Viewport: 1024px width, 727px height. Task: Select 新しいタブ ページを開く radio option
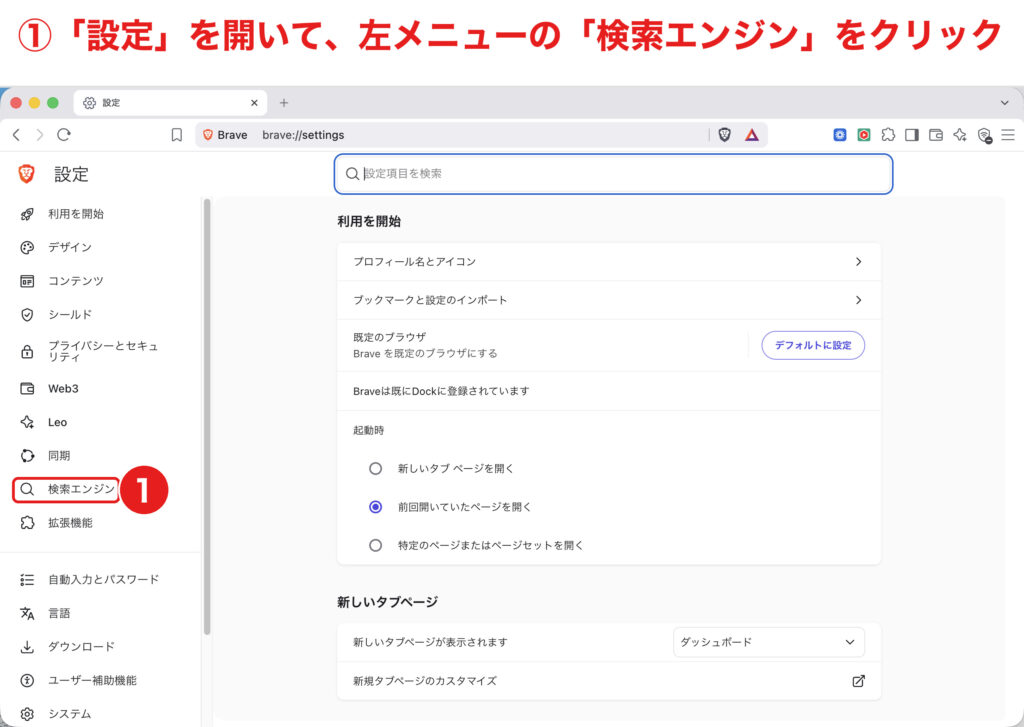coord(376,468)
